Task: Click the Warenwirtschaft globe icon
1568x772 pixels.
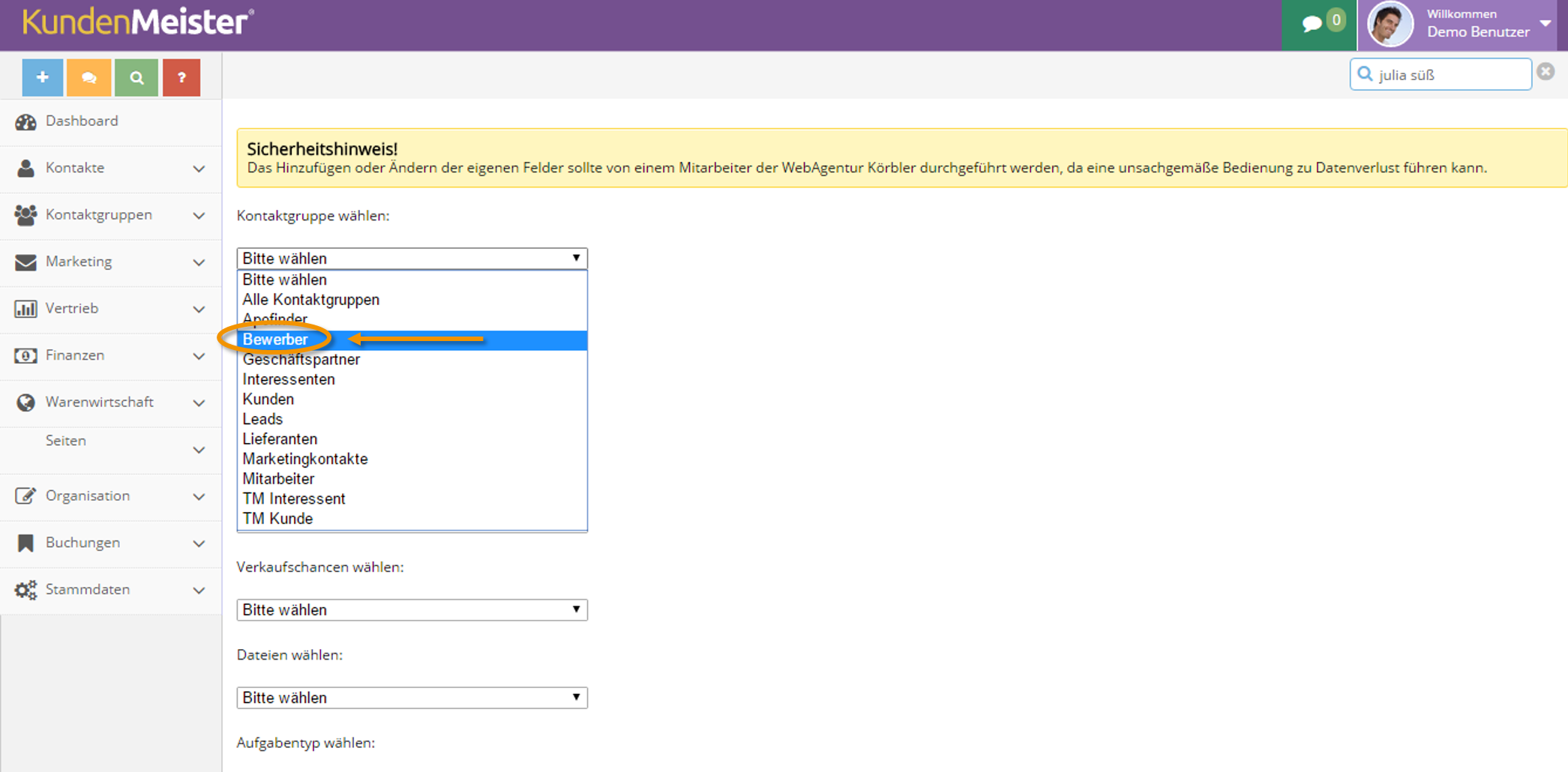Action: click(x=25, y=402)
